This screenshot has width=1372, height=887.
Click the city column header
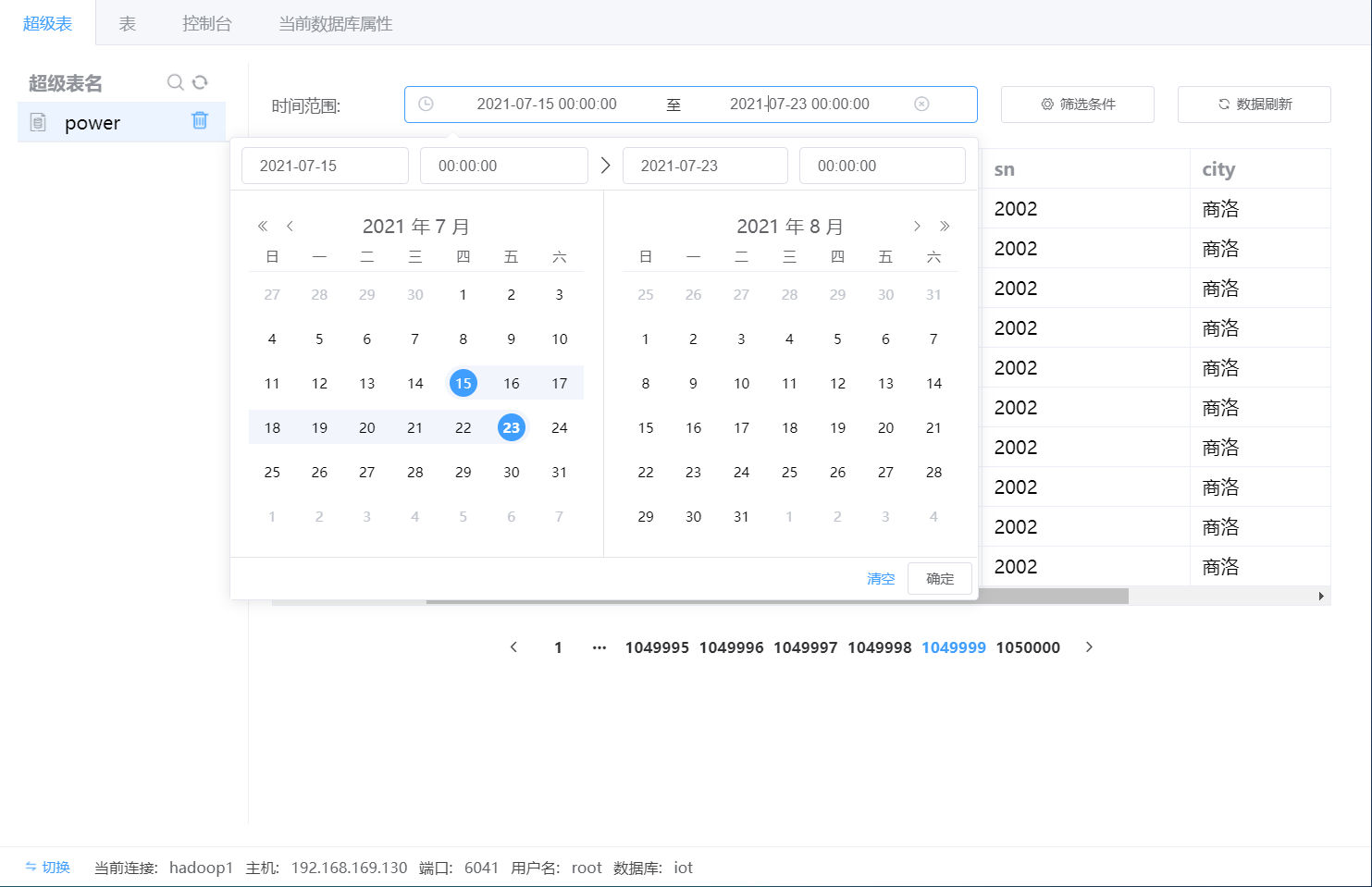(x=1218, y=169)
